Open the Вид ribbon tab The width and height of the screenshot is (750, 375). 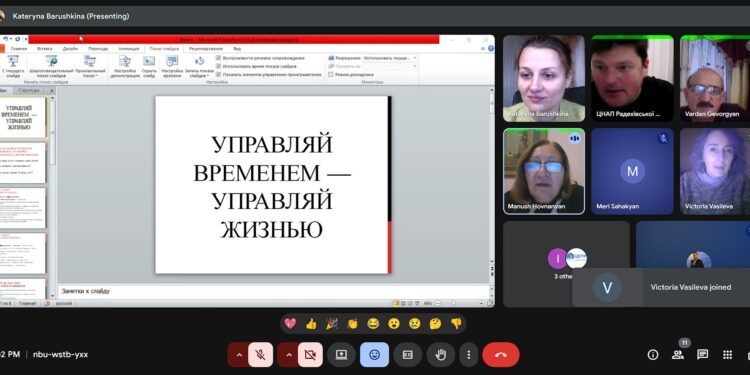pyautogui.click(x=237, y=49)
